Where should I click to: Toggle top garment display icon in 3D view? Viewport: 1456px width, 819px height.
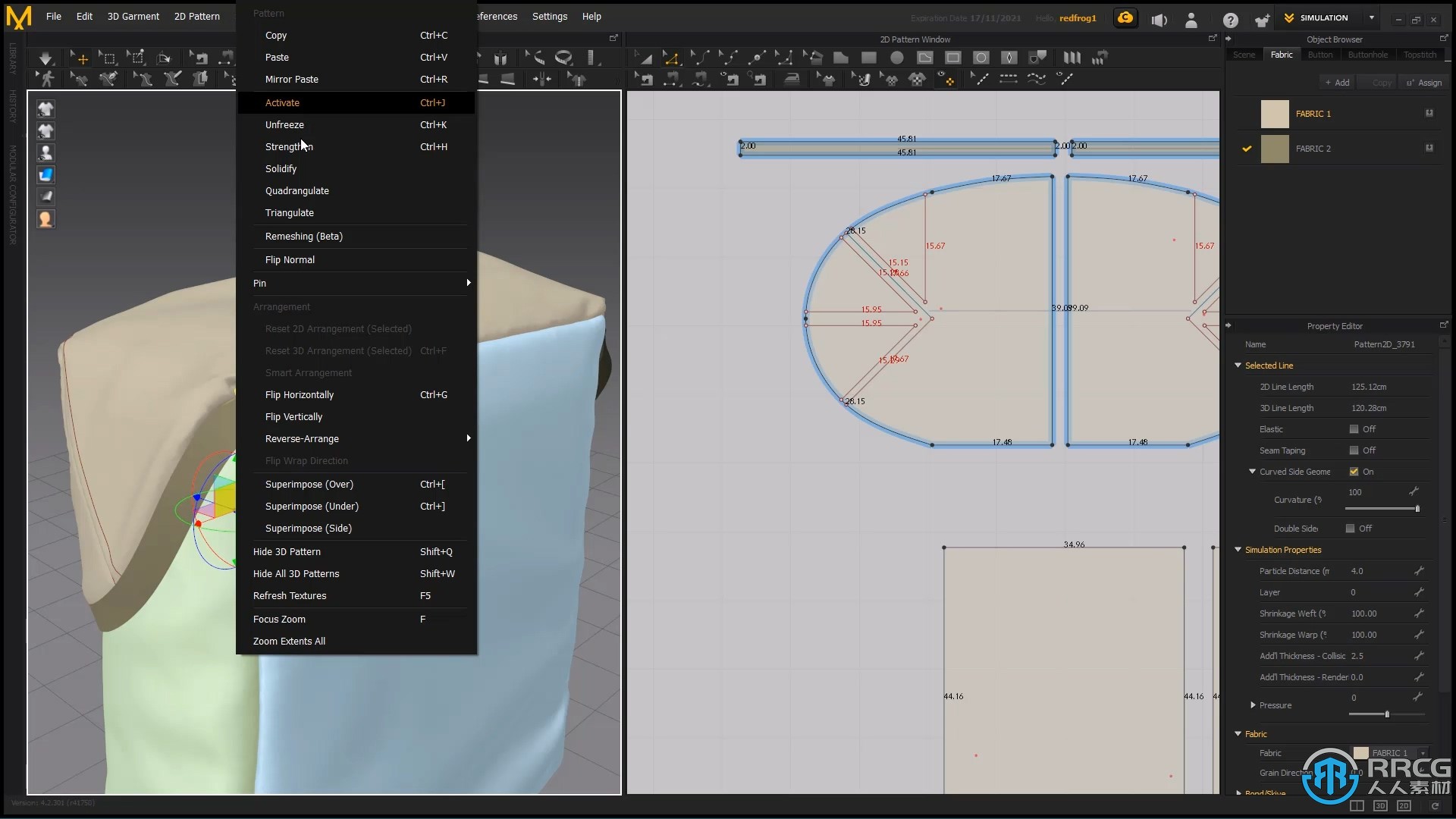[45, 109]
